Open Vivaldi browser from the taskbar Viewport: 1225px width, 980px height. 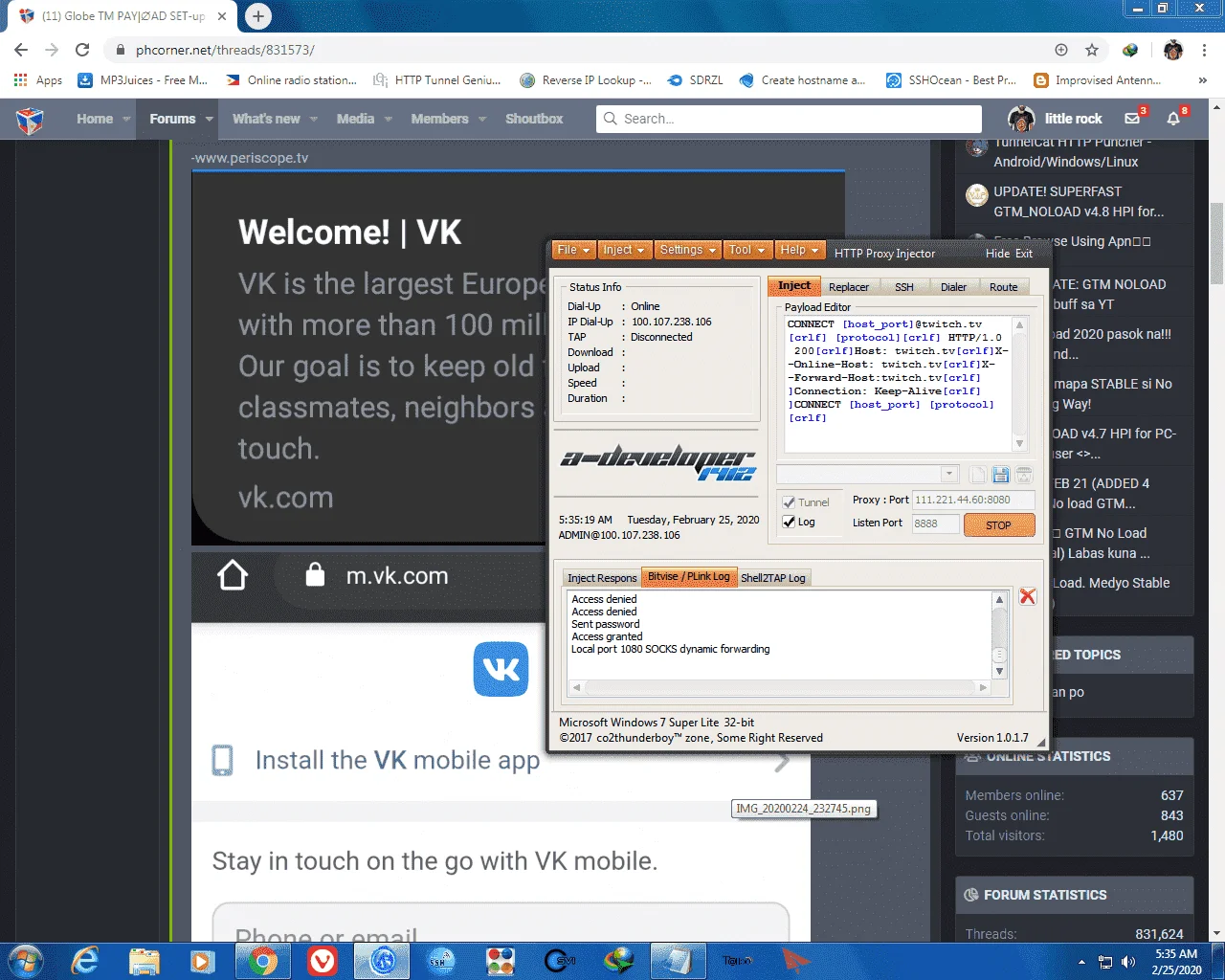coord(323,961)
